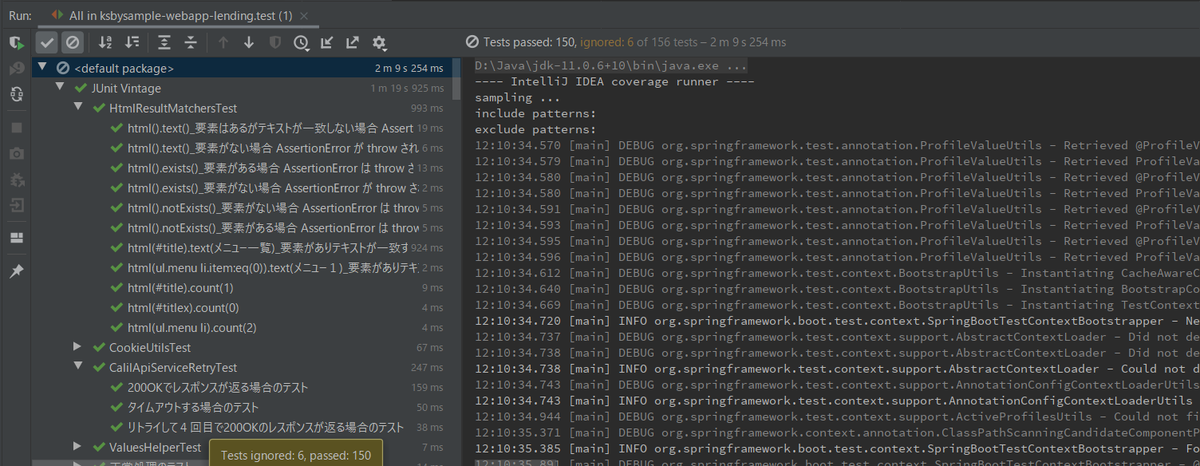Click green check icon beside CookieUtilsTest
This screenshot has height=466, width=1200.
click(99, 347)
